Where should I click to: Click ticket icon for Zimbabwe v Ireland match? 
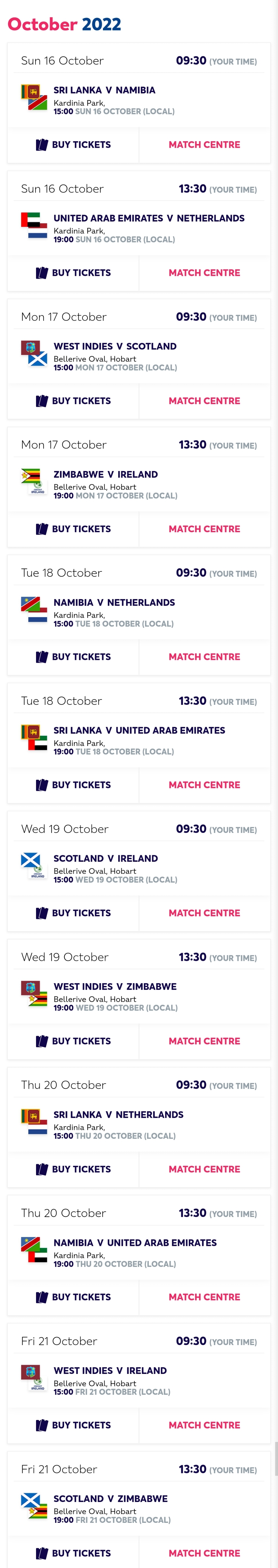coord(41,529)
